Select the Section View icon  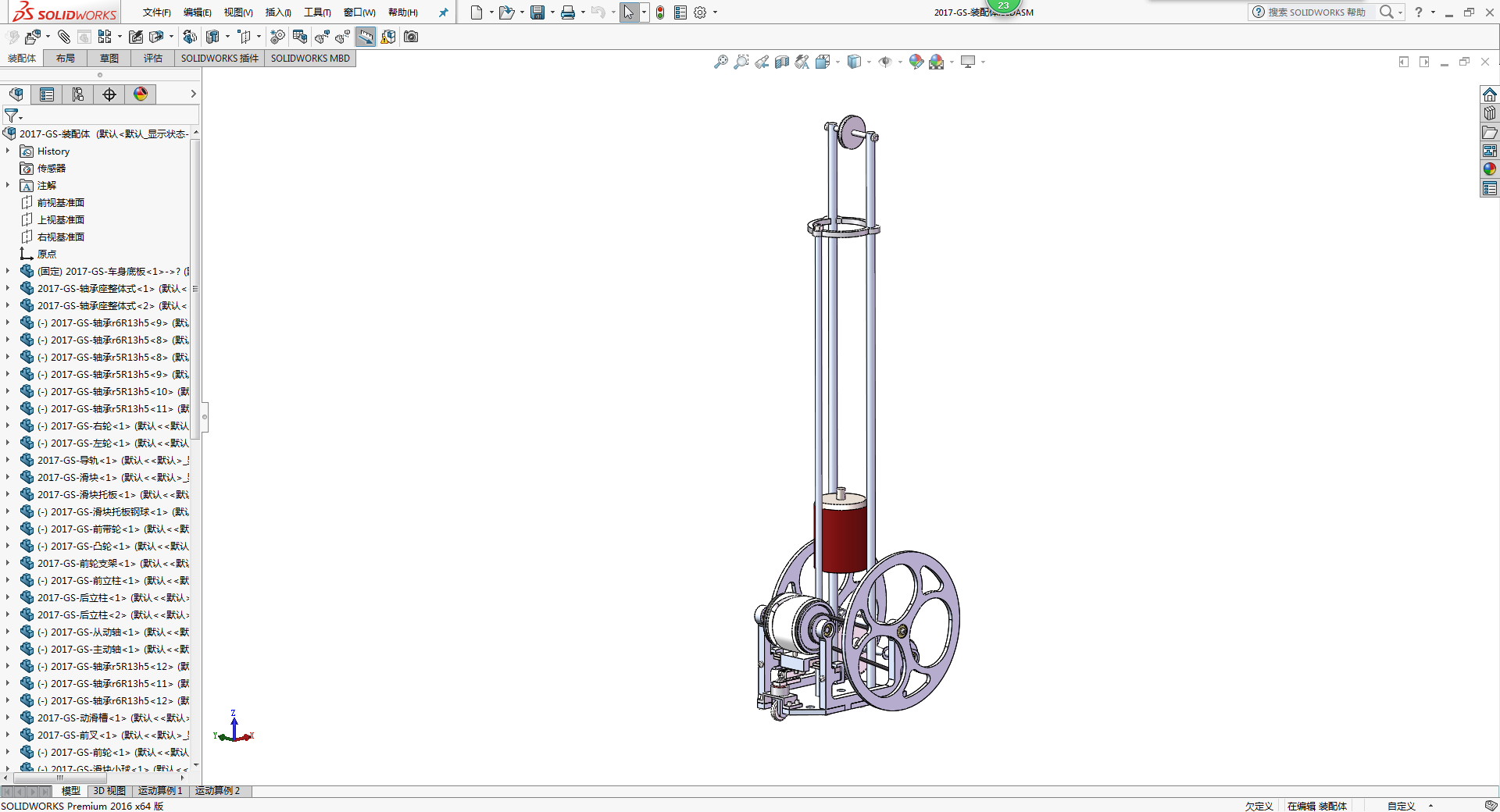point(781,62)
